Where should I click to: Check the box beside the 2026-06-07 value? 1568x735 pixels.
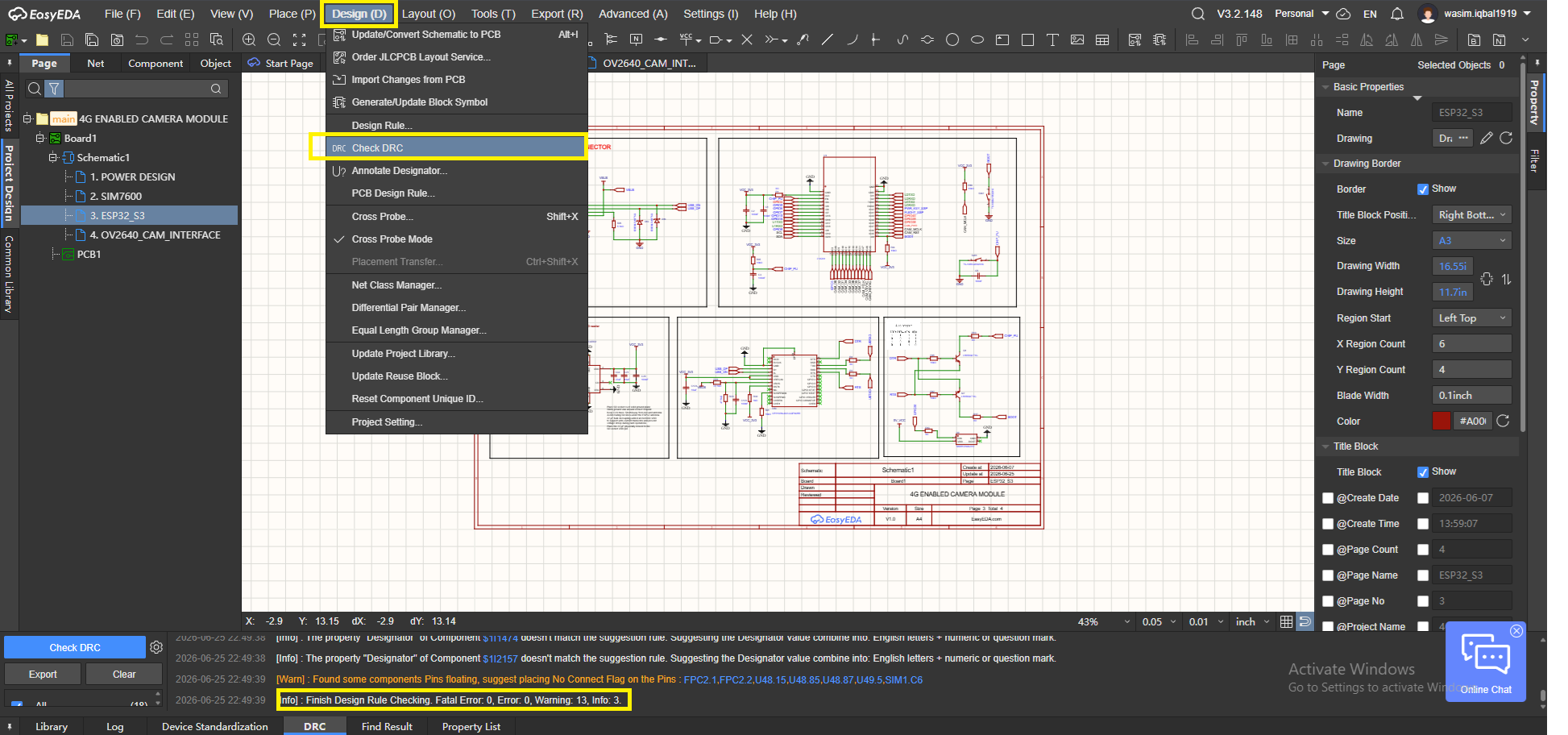1423,498
